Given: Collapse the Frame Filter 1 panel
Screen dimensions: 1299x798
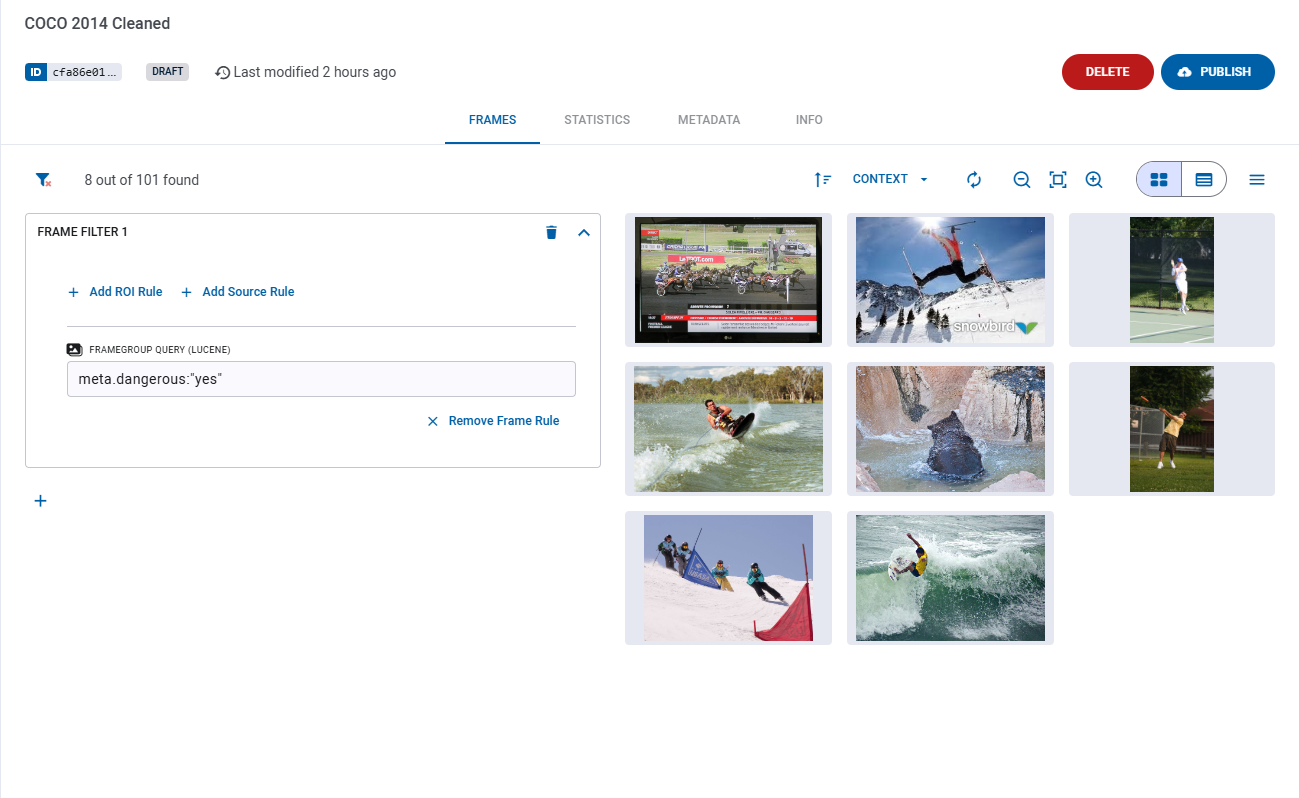Looking at the screenshot, I should pos(584,231).
